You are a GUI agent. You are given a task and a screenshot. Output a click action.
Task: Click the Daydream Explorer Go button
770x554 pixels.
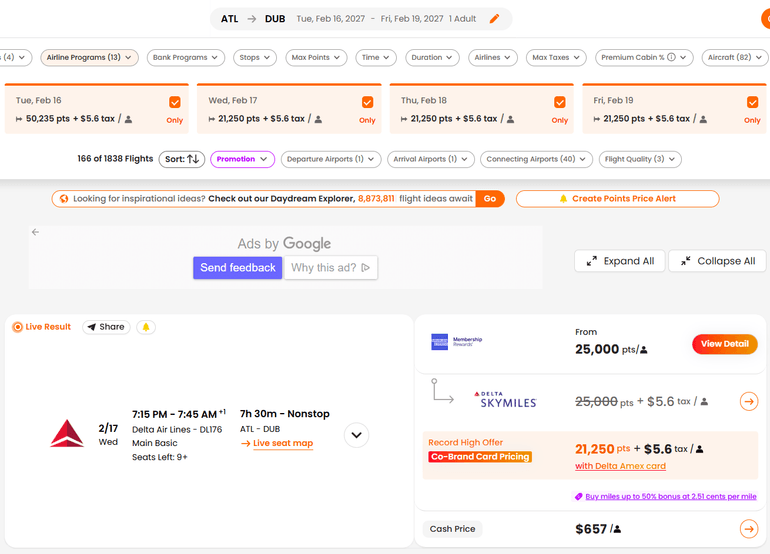pyautogui.click(x=490, y=199)
